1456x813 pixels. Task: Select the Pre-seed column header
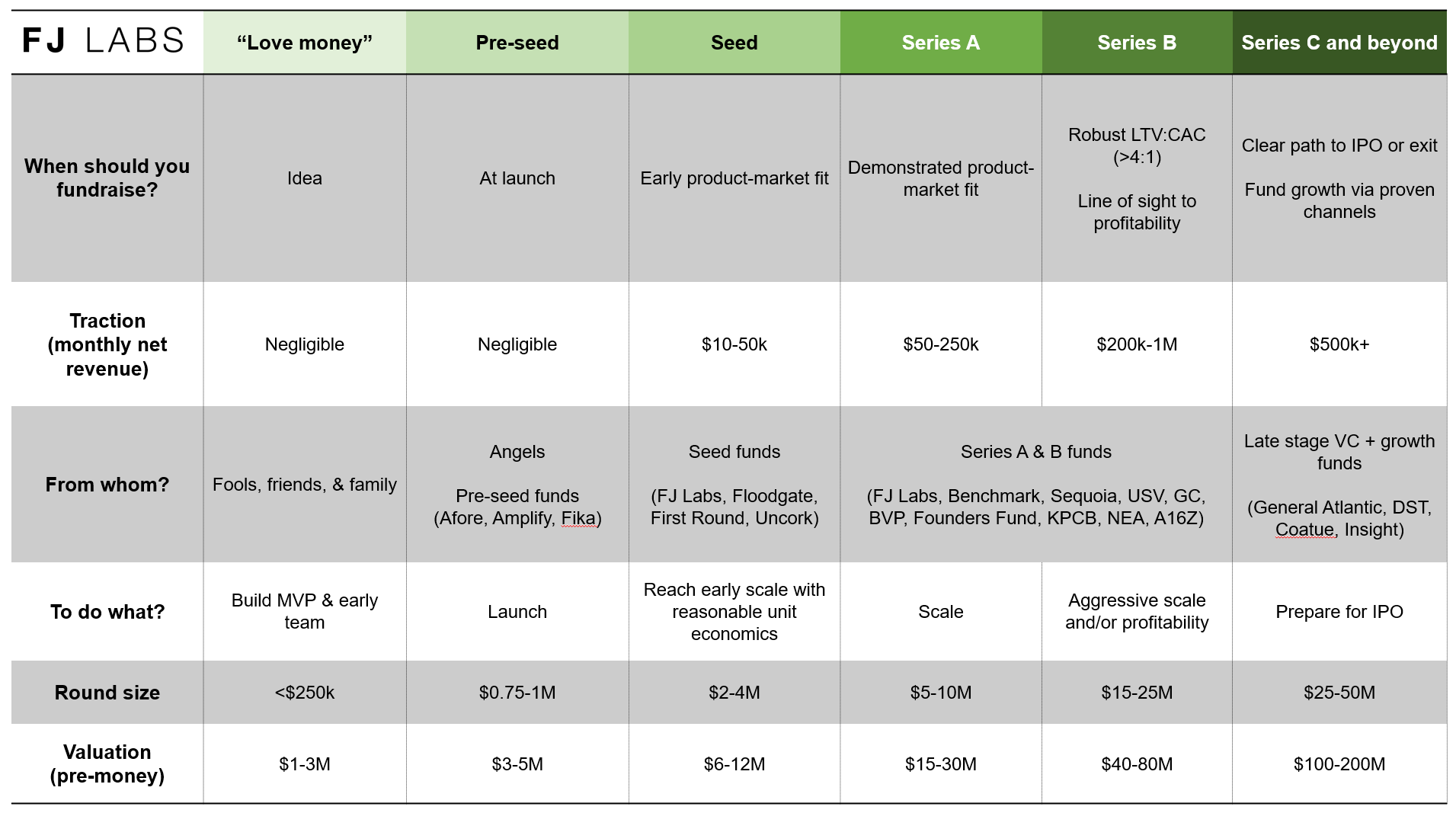[x=517, y=43]
